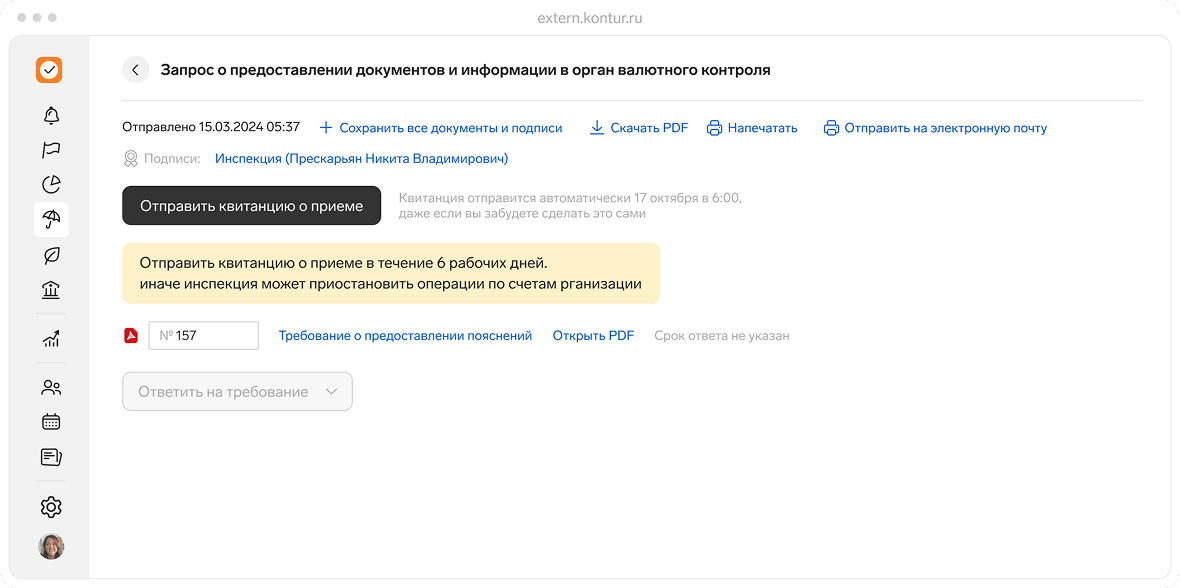Open the pie chart section in sidebar
This screenshot has width=1180, height=588.
[51, 184]
